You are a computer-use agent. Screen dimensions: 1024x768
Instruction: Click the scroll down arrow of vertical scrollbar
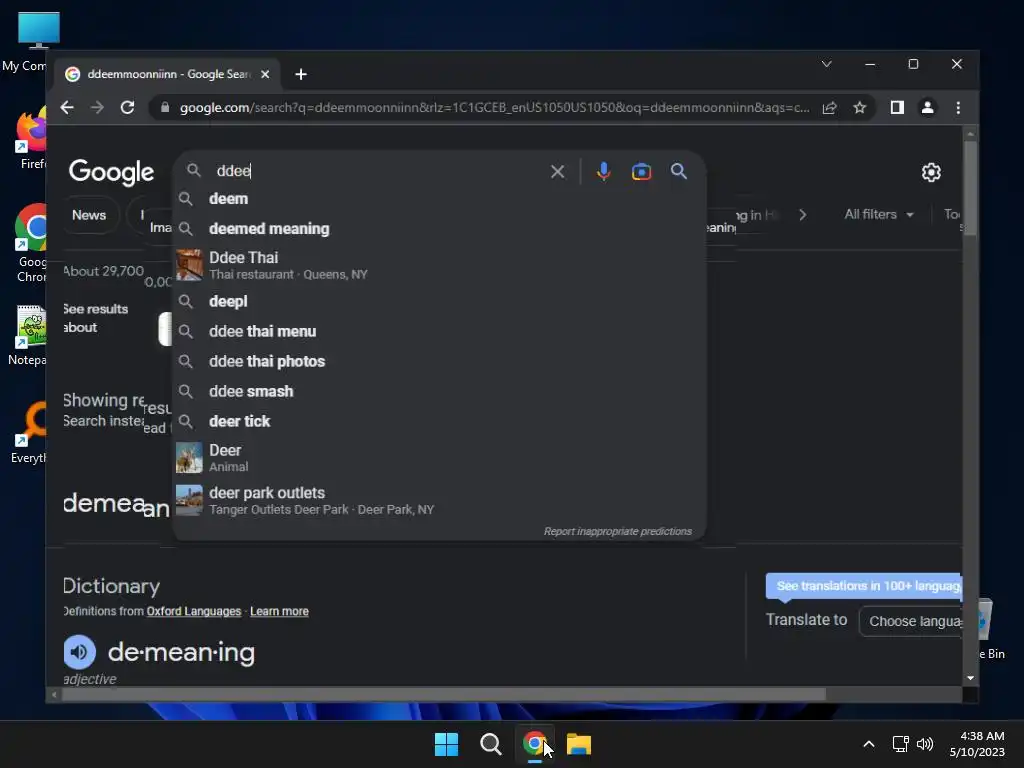[x=970, y=678]
